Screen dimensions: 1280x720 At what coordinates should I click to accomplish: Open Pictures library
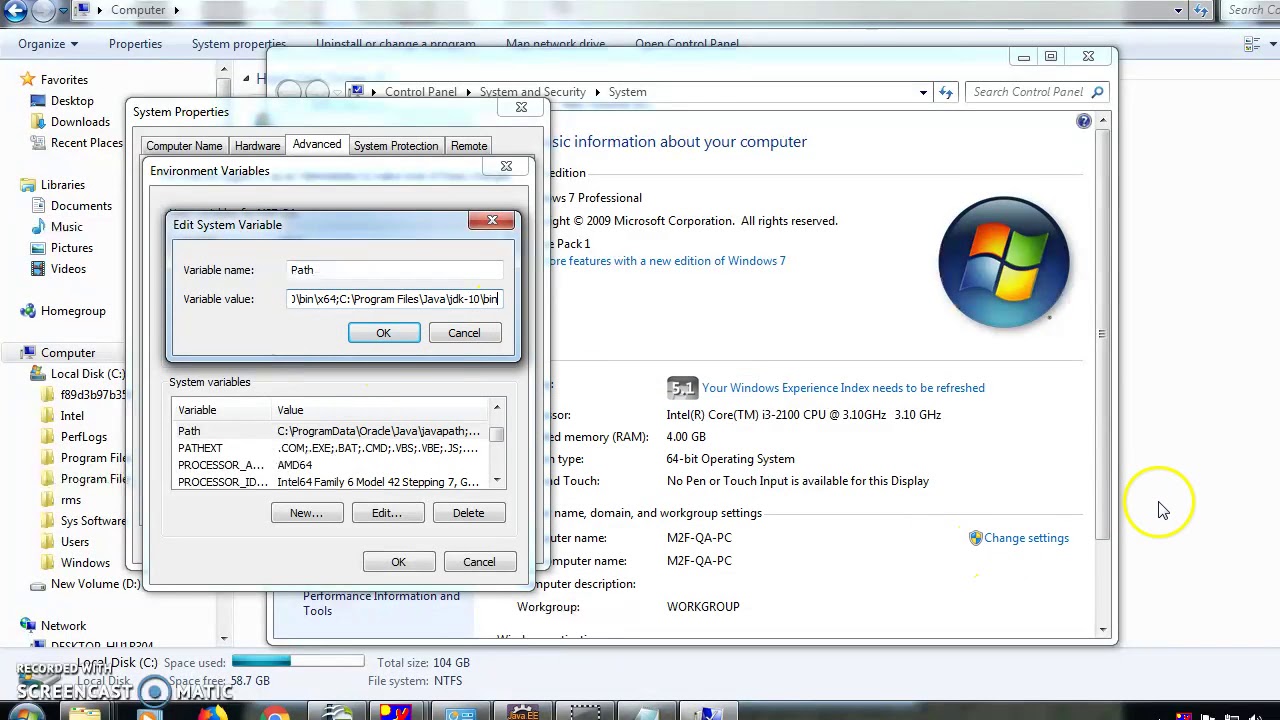pyautogui.click(x=71, y=248)
